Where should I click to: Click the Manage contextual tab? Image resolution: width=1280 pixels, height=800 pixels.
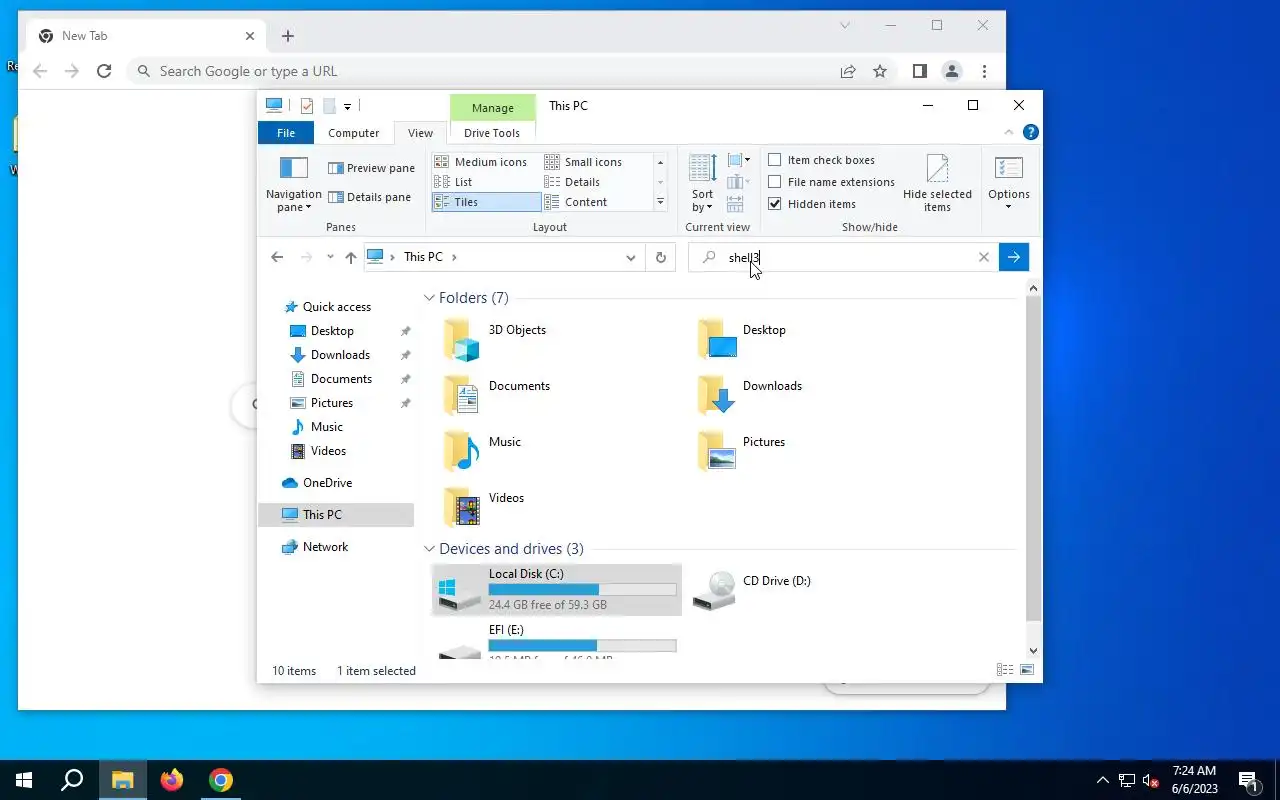coord(492,108)
